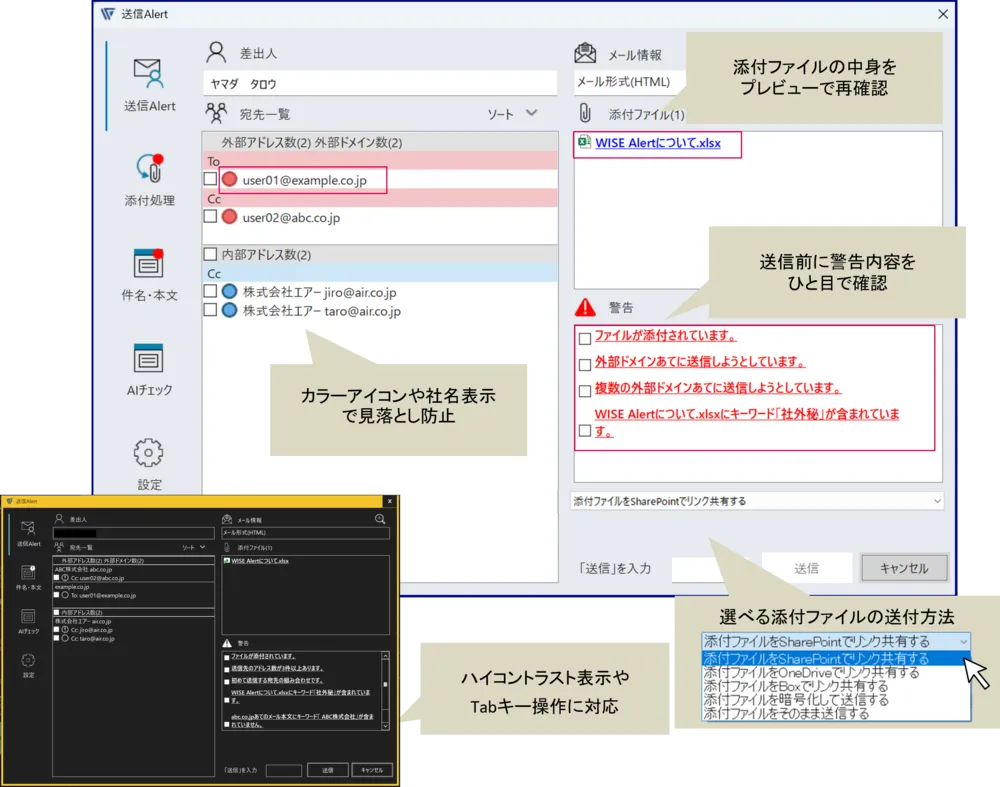Click the red circle icon for user02@abc.co.jp
Image resolution: width=1000 pixels, height=787 pixels.
pyautogui.click(x=230, y=217)
